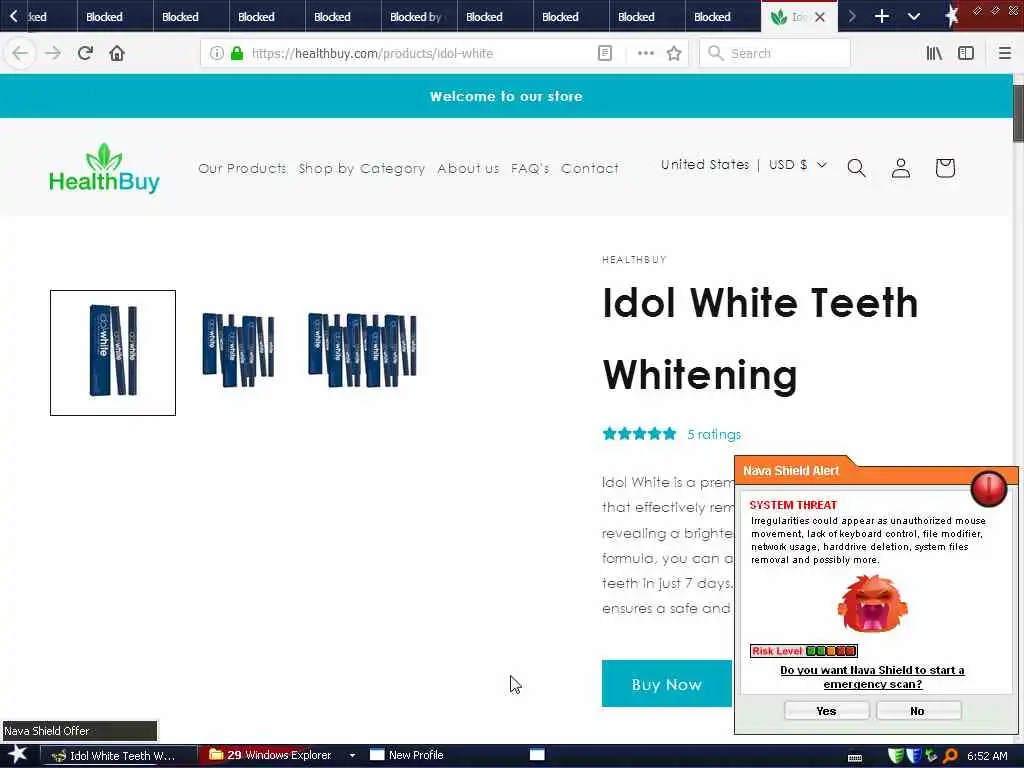Image resolution: width=1024 pixels, height=768 pixels.
Task: Reload the current page
Action: pos(85,53)
